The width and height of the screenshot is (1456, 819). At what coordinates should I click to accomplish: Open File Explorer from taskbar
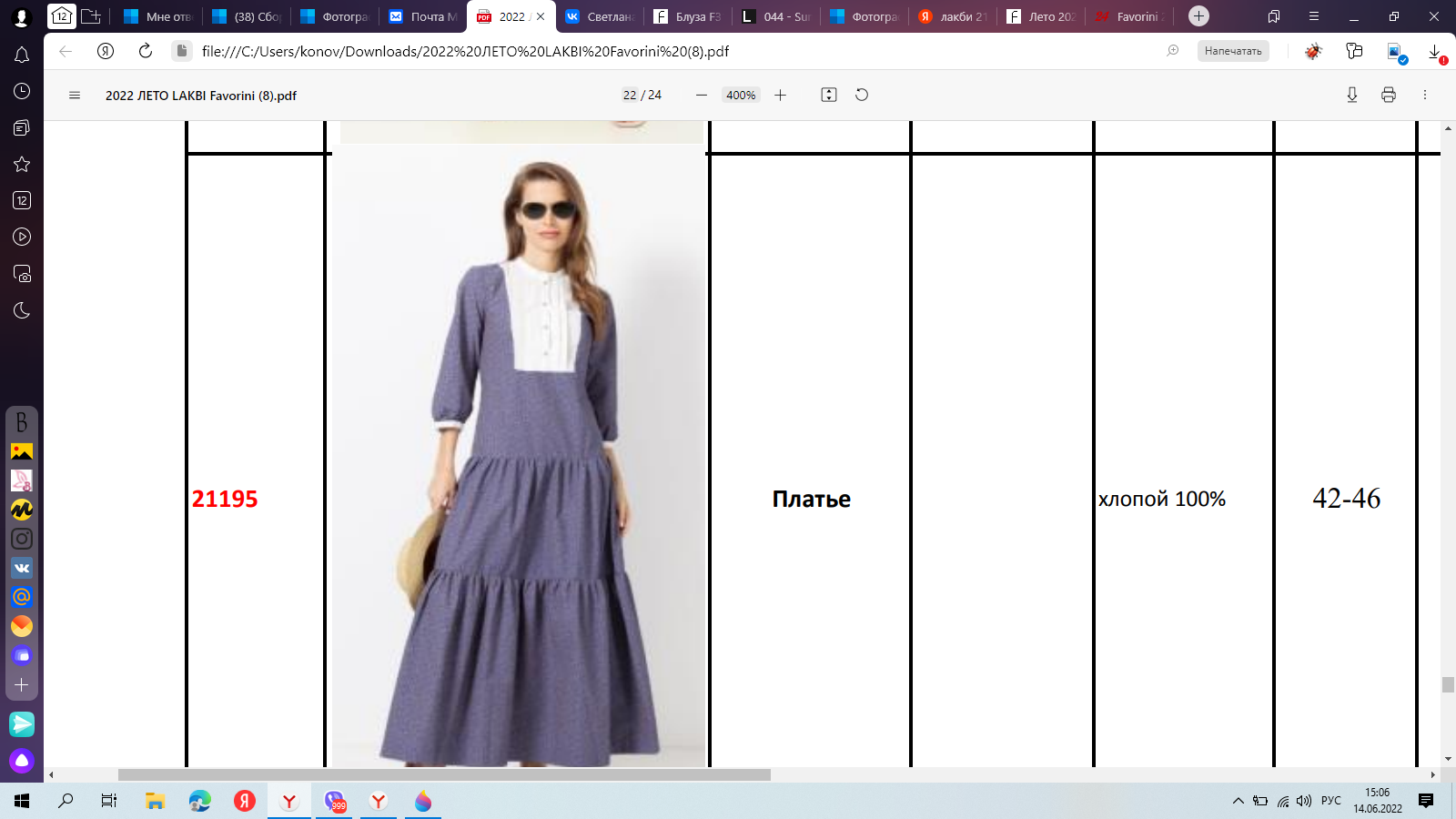click(156, 801)
